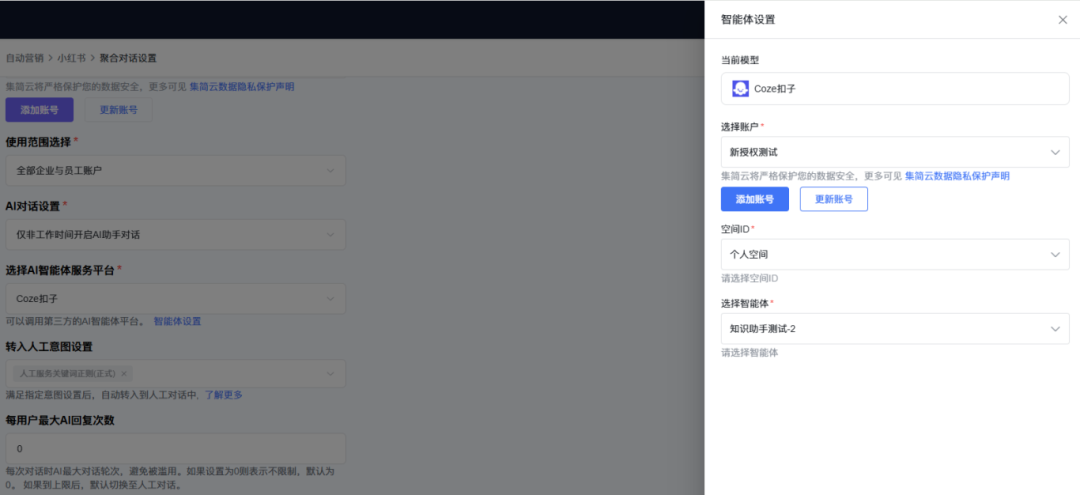Click 聚合对话设置 in the breadcrumb
Screen dimensions: 1080x495
(127, 58)
